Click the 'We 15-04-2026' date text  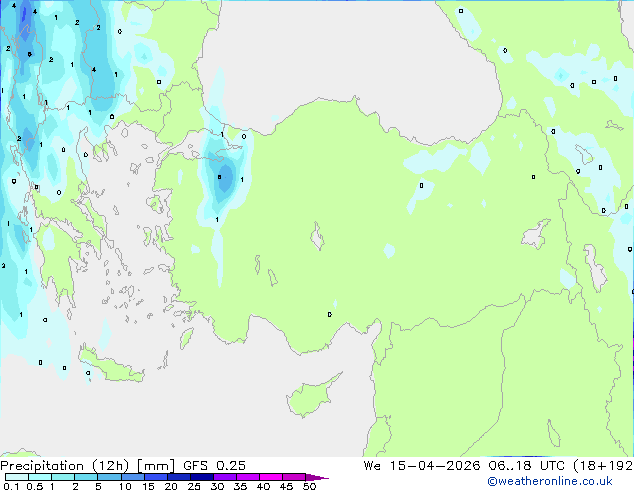[x=422, y=466]
